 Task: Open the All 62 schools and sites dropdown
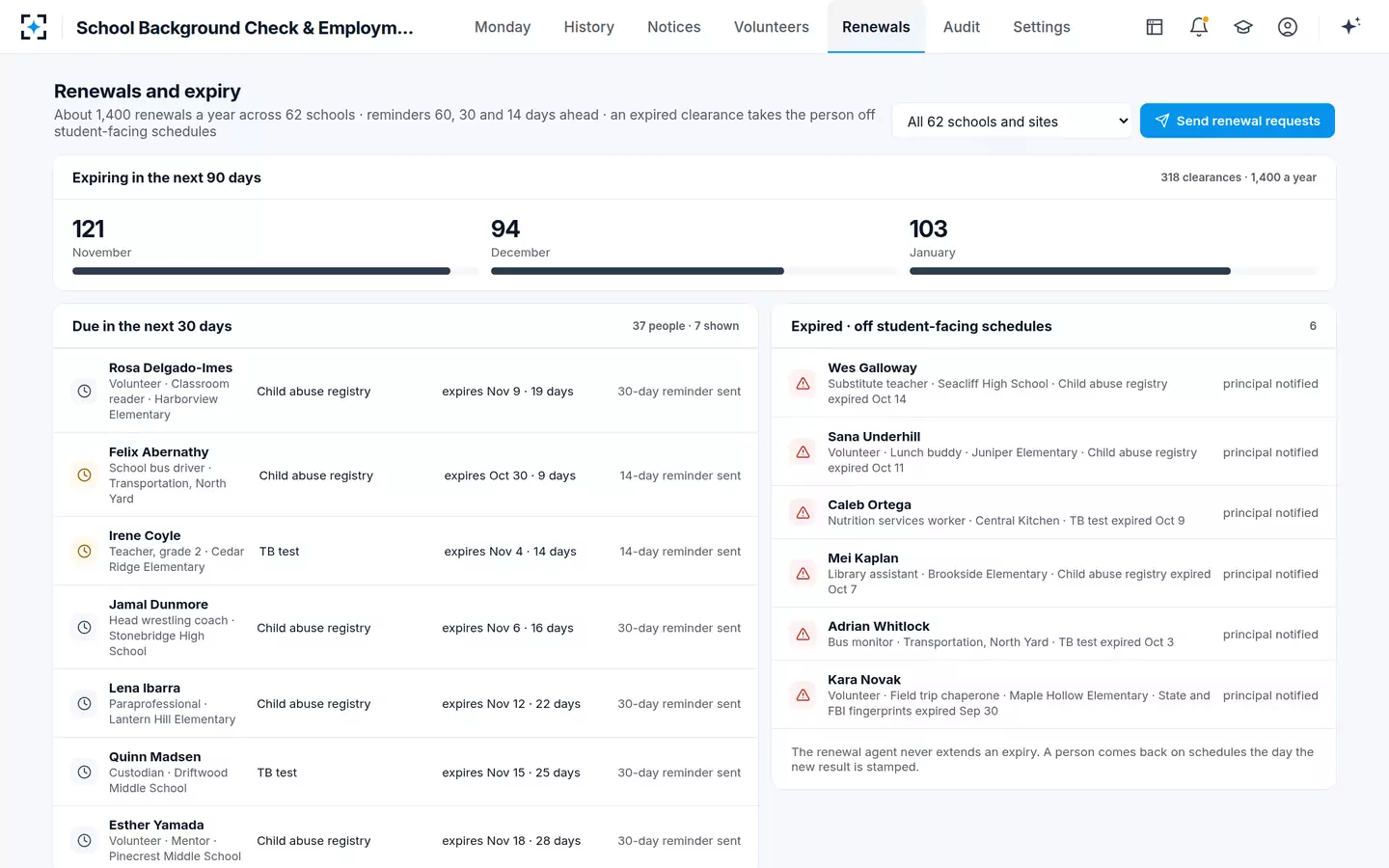[x=1012, y=122]
